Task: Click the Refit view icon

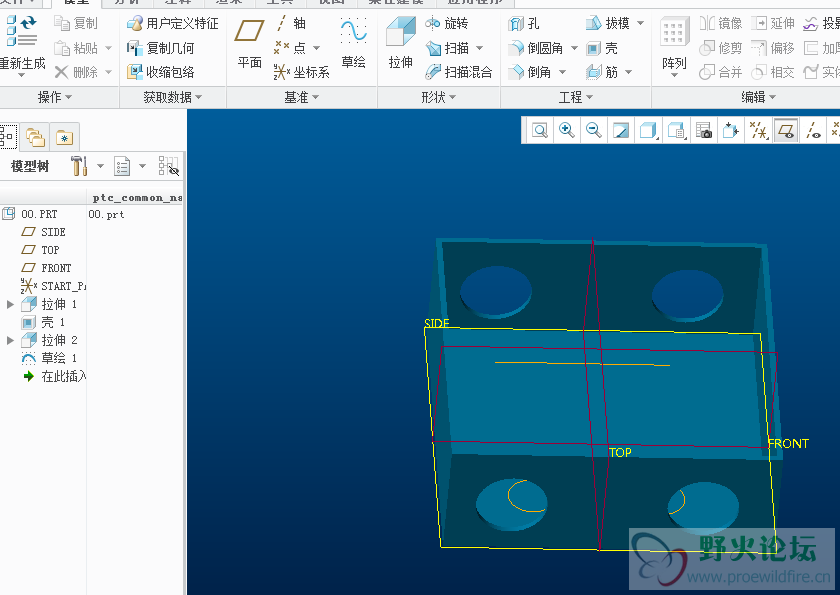Action: pyautogui.click(x=540, y=130)
